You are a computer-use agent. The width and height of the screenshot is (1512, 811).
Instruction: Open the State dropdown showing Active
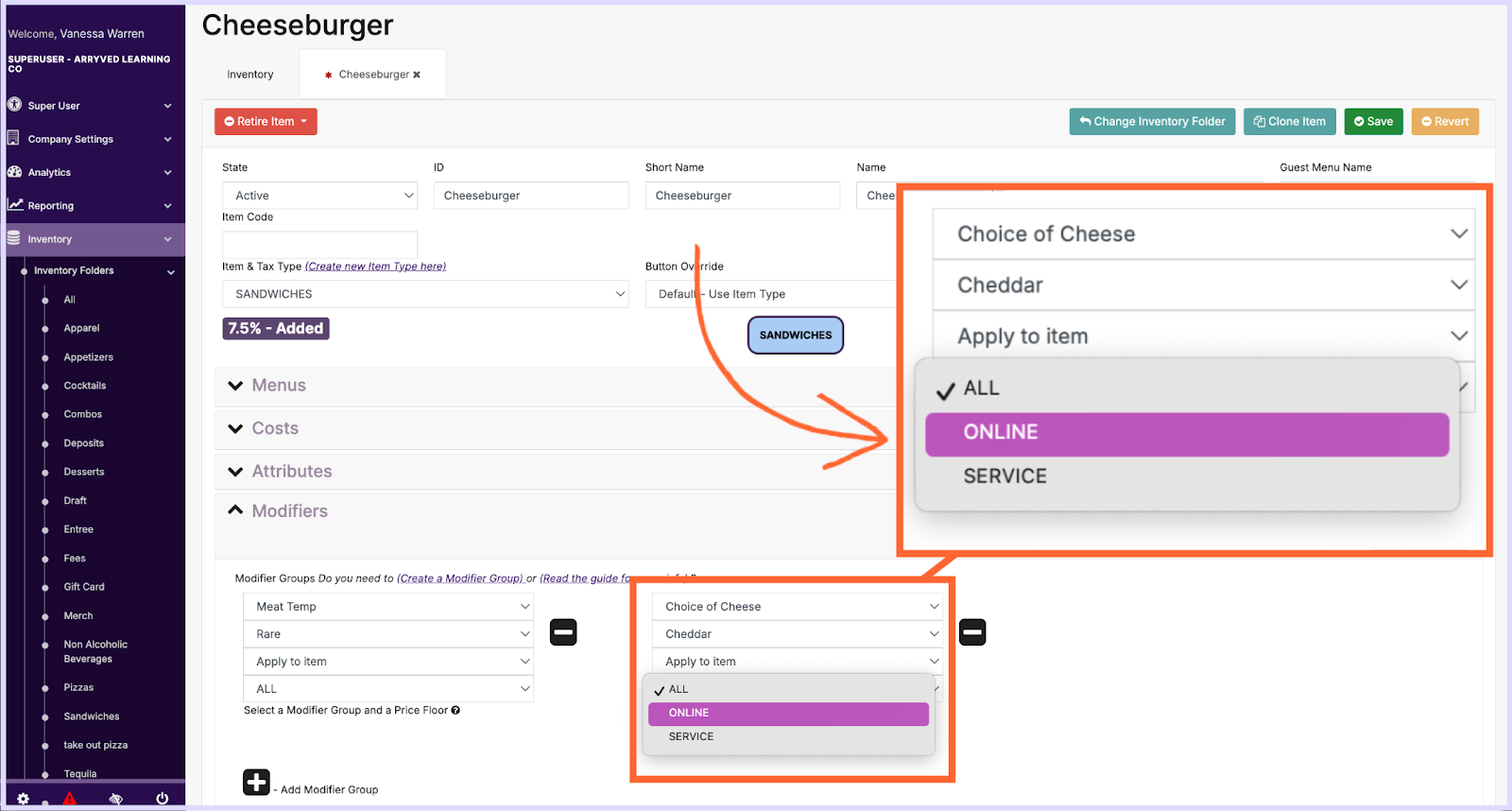click(x=319, y=196)
